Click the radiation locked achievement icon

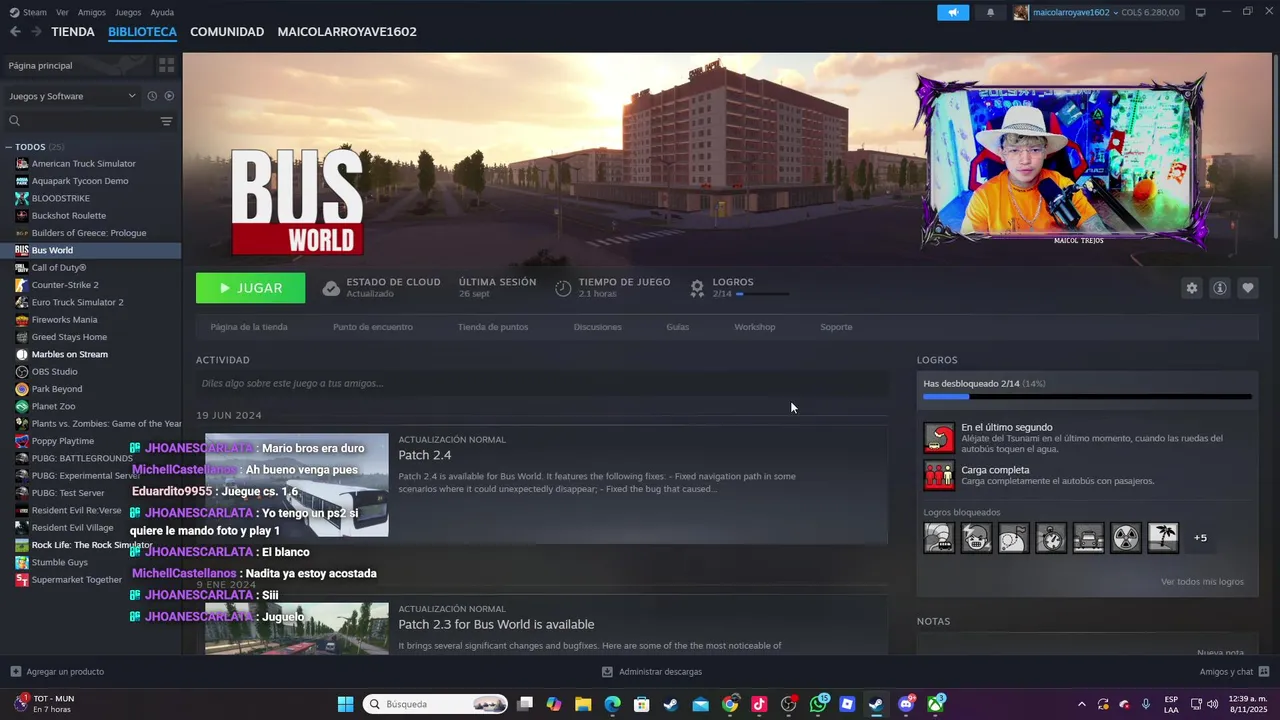click(x=1126, y=538)
